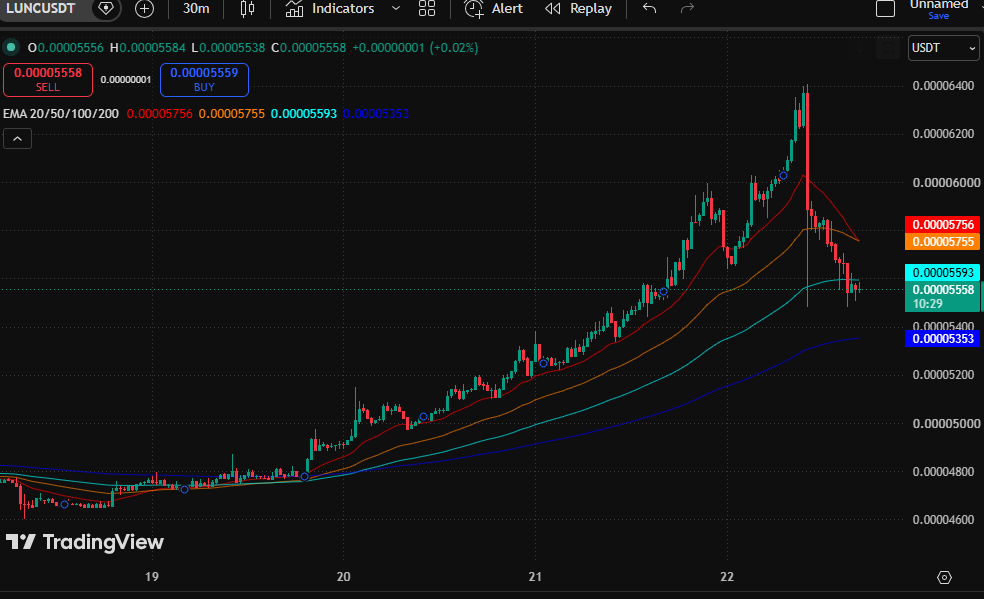Click the 0.00000001 spread value
This screenshot has height=599, width=984.
tap(126, 80)
